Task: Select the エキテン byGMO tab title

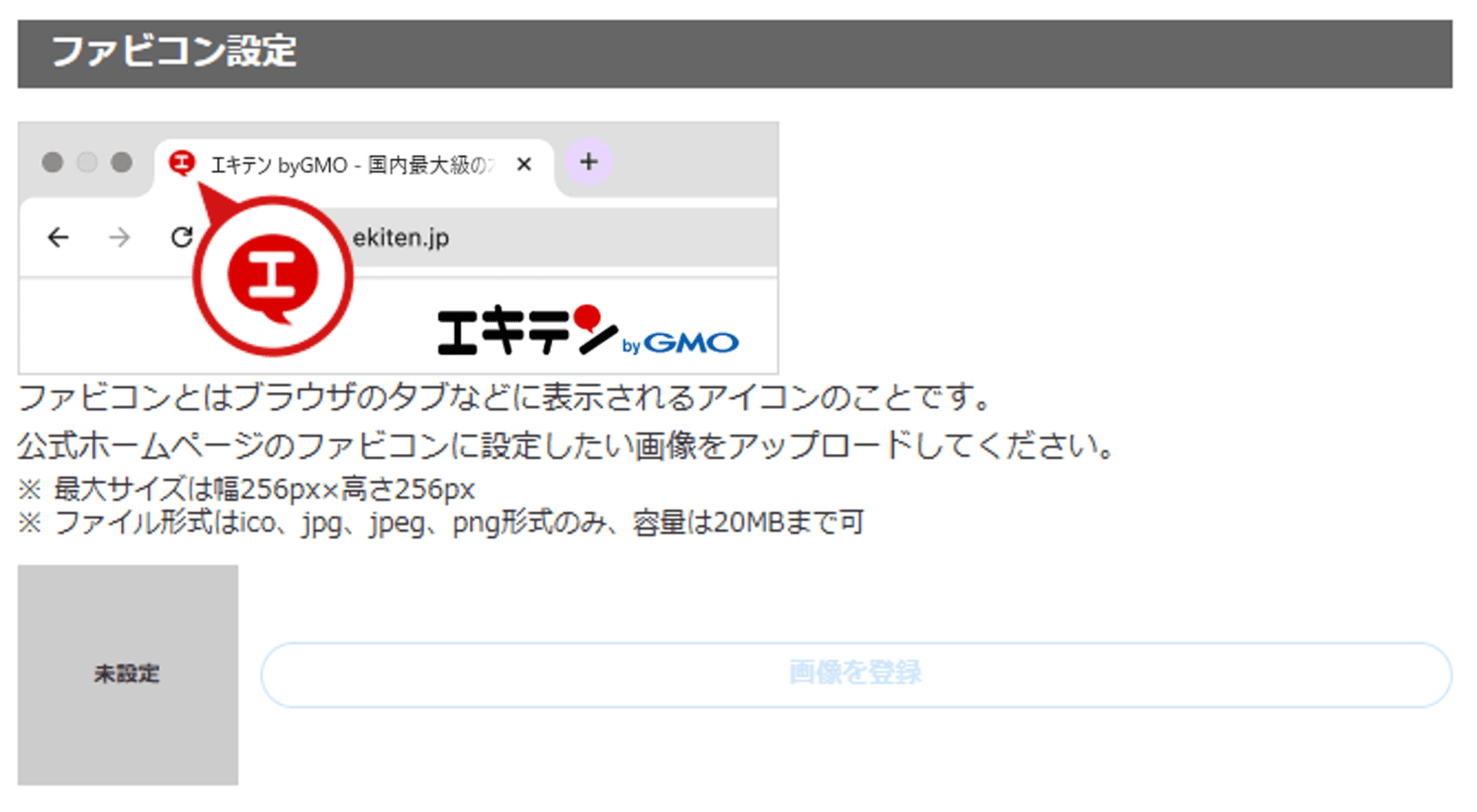Action: click(351, 165)
